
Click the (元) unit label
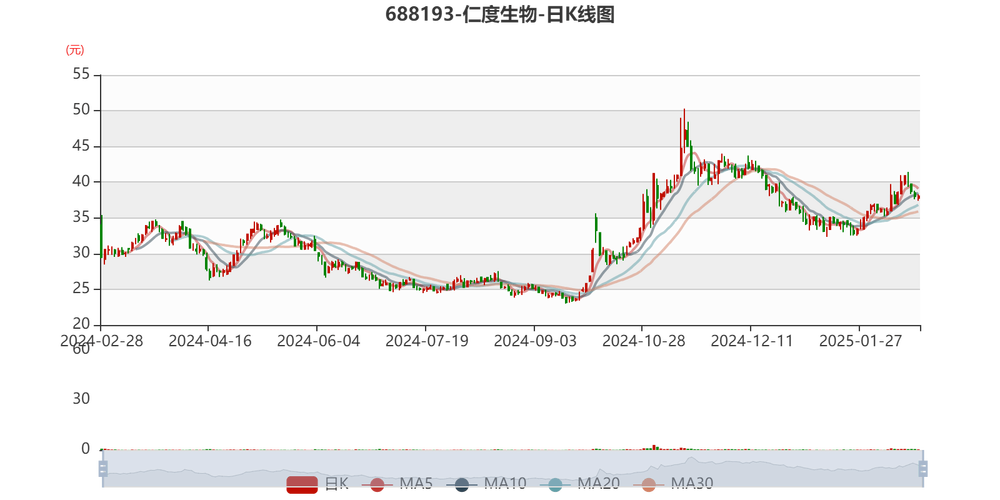tap(75, 50)
